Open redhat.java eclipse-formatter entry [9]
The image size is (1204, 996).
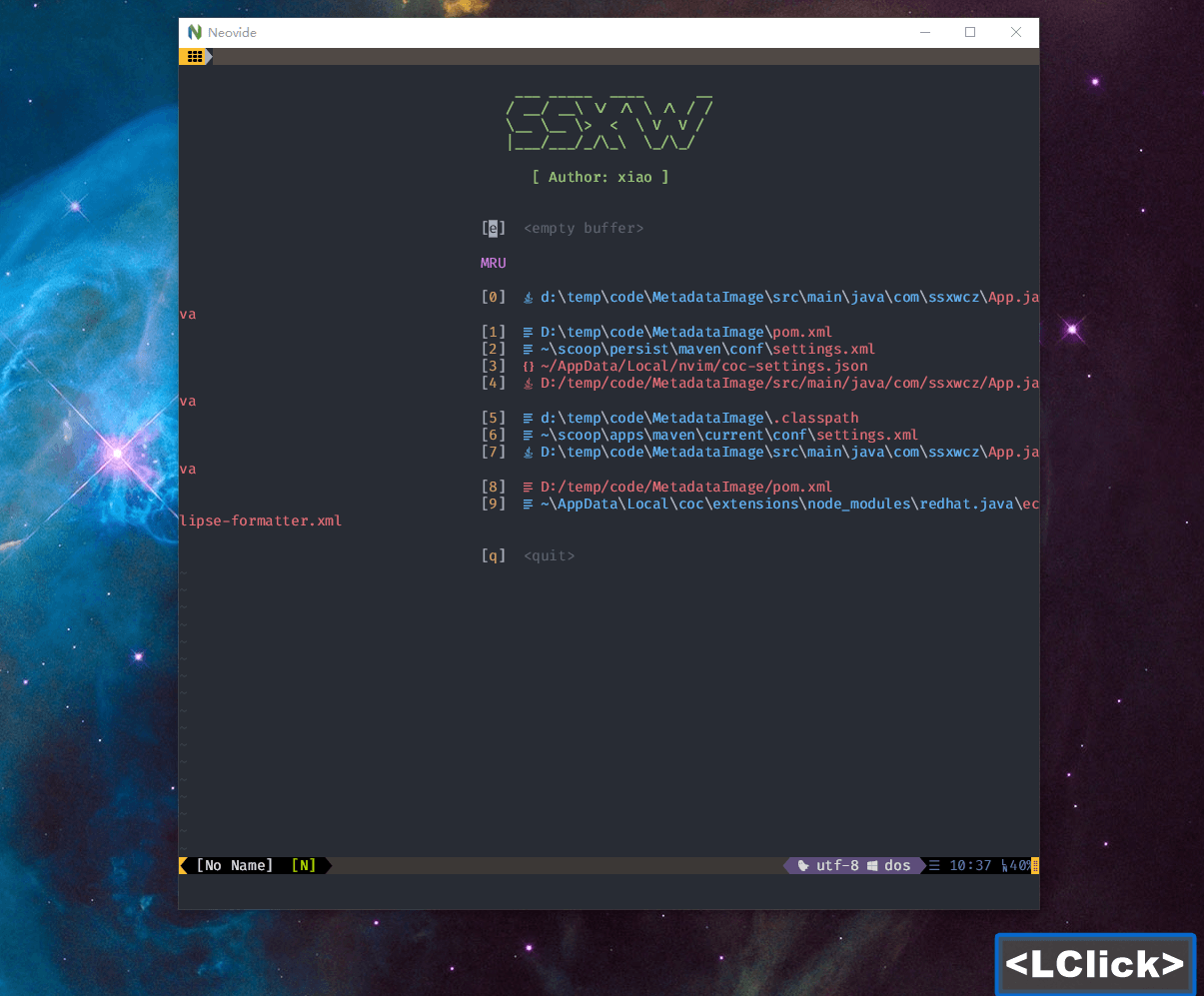[x=789, y=503]
